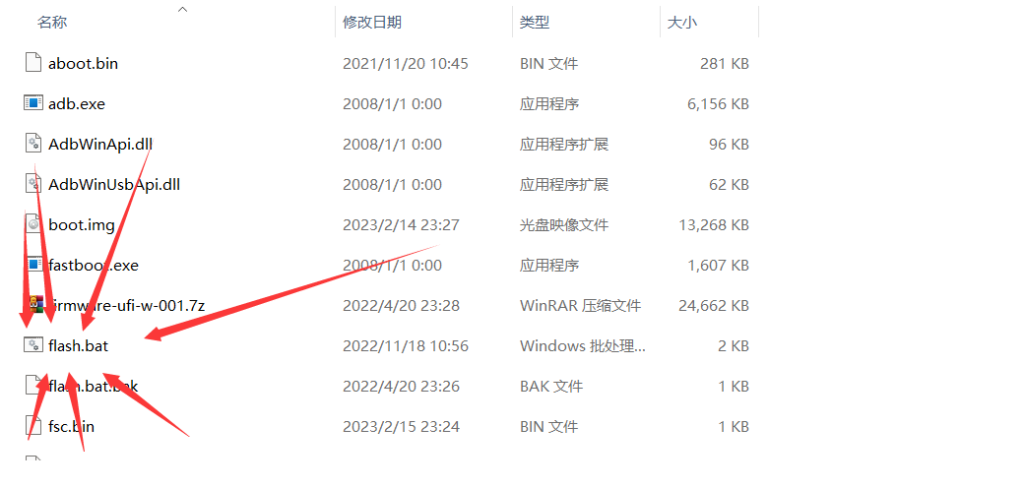Click the AdbWinApi.dll file icon

(x=33, y=144)
